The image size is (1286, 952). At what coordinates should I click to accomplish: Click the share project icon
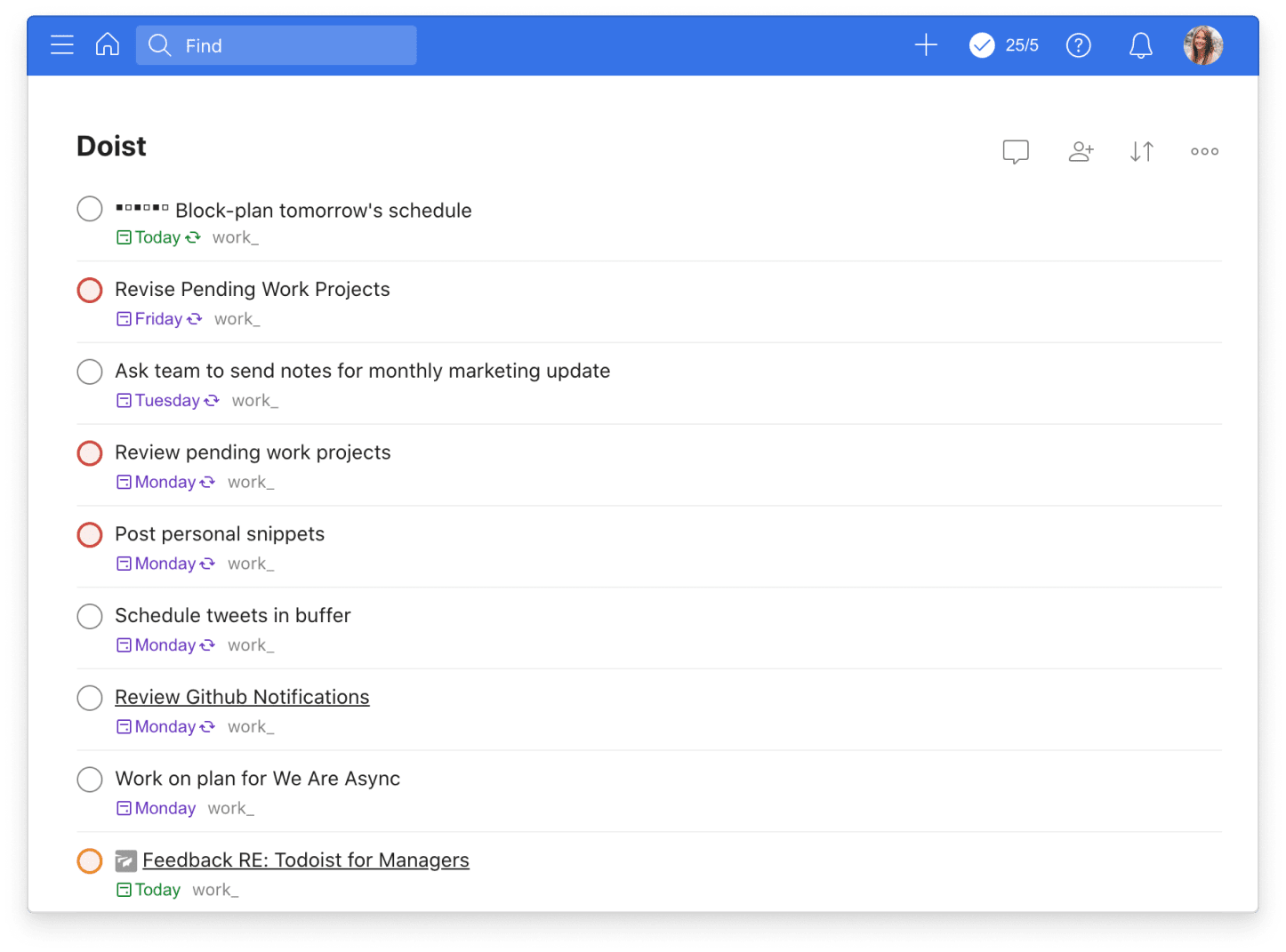click(1081, 151)
